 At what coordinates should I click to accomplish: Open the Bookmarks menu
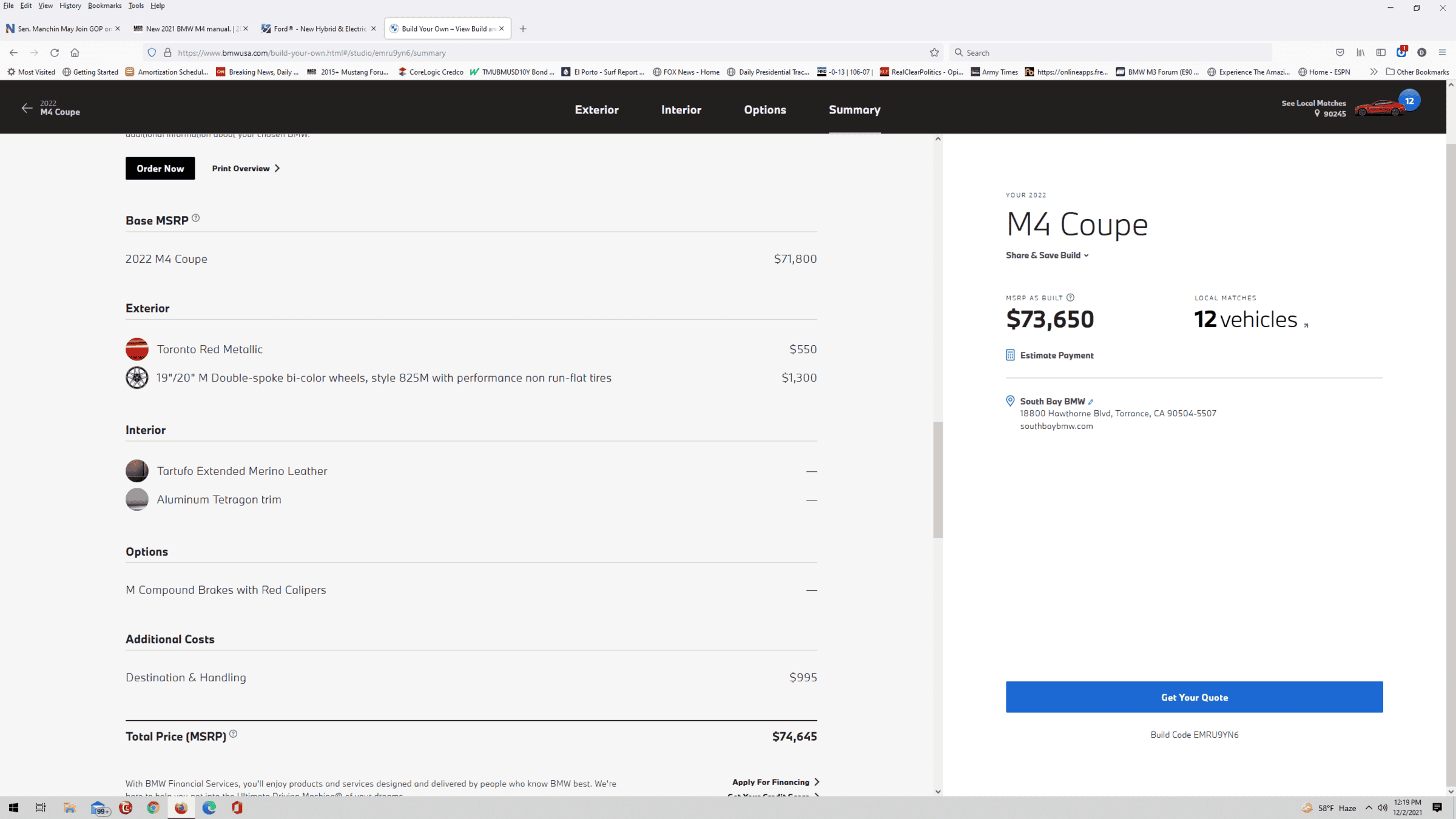click(104, 5)
